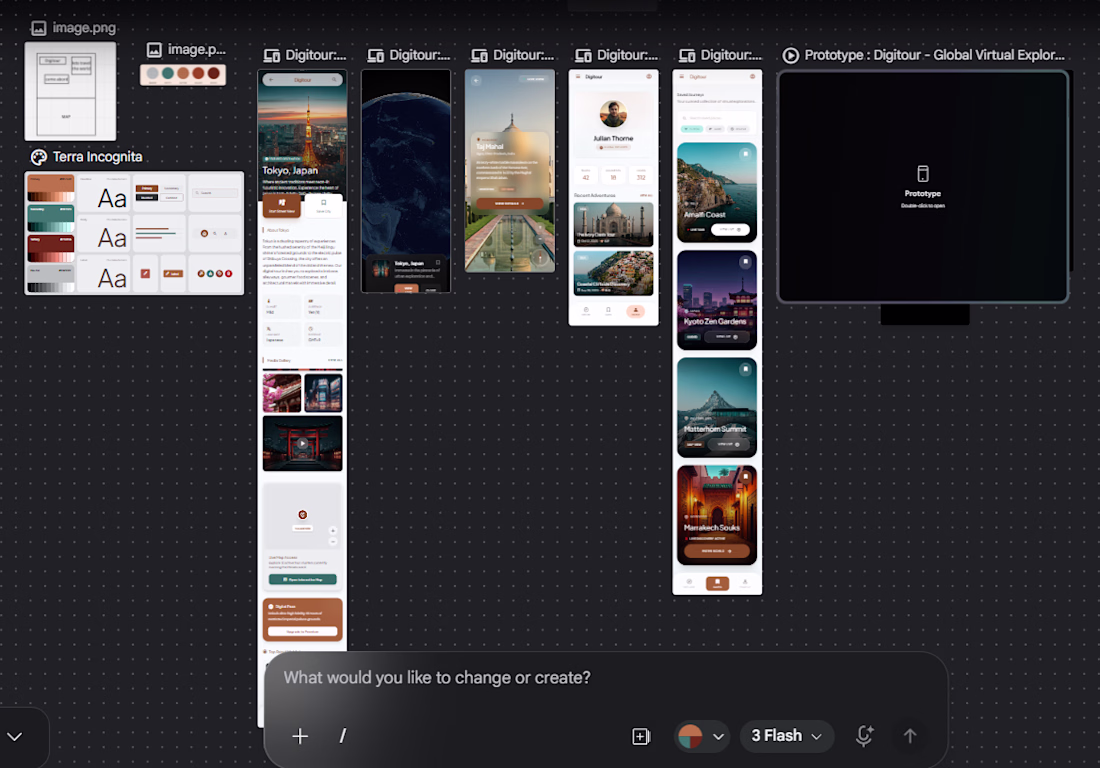Select the Digitour label above Julian Thorne screen

627,55
